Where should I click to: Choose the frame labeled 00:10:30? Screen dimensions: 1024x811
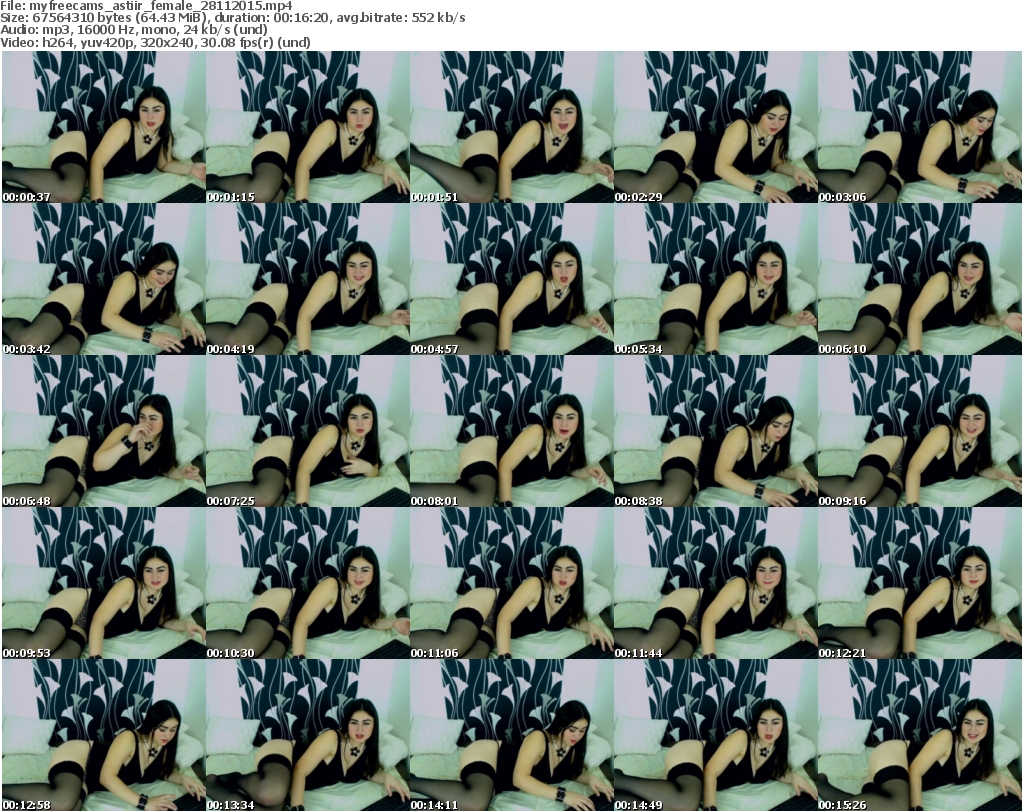click(x=308, y=583)
